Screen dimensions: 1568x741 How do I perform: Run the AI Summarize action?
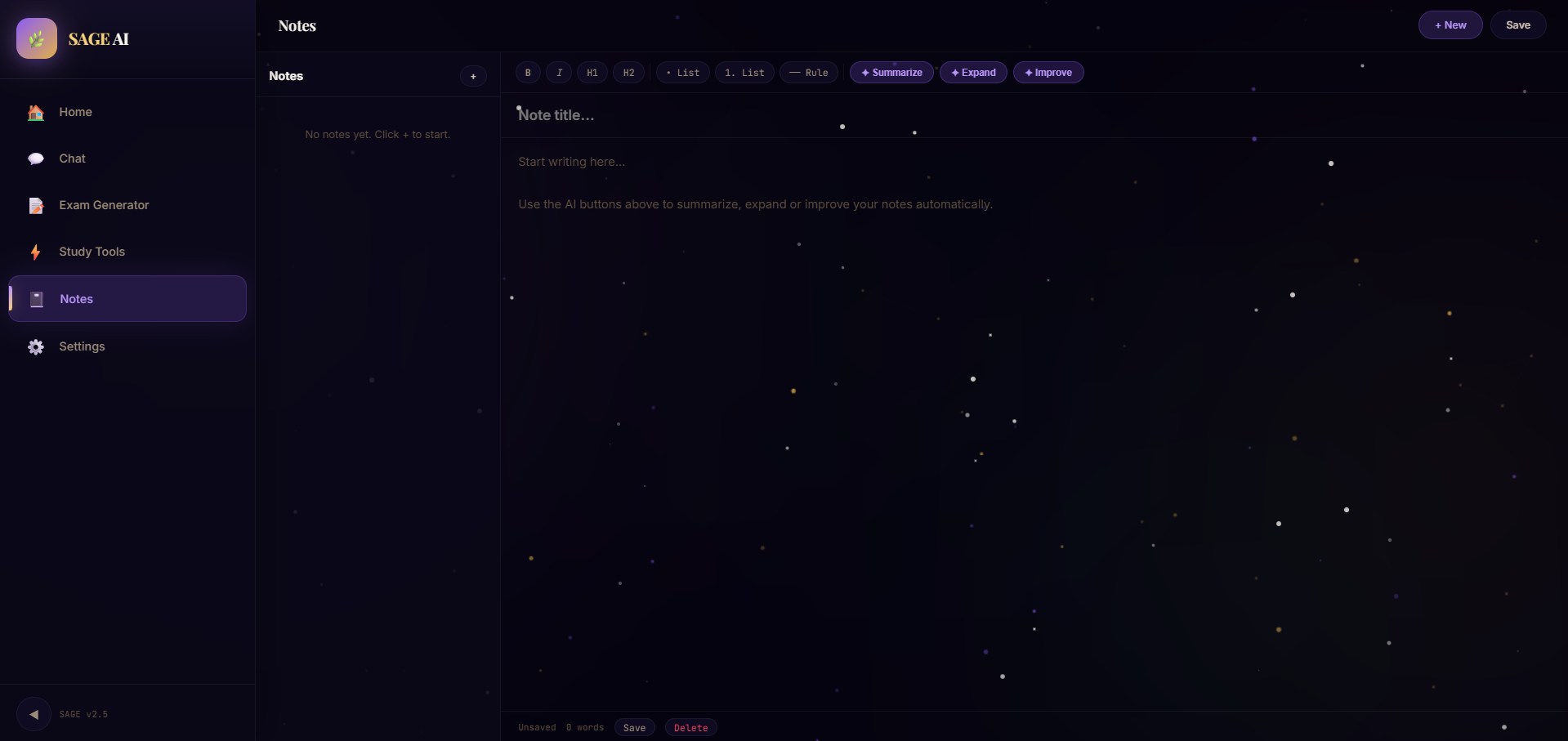coord(891,73)
